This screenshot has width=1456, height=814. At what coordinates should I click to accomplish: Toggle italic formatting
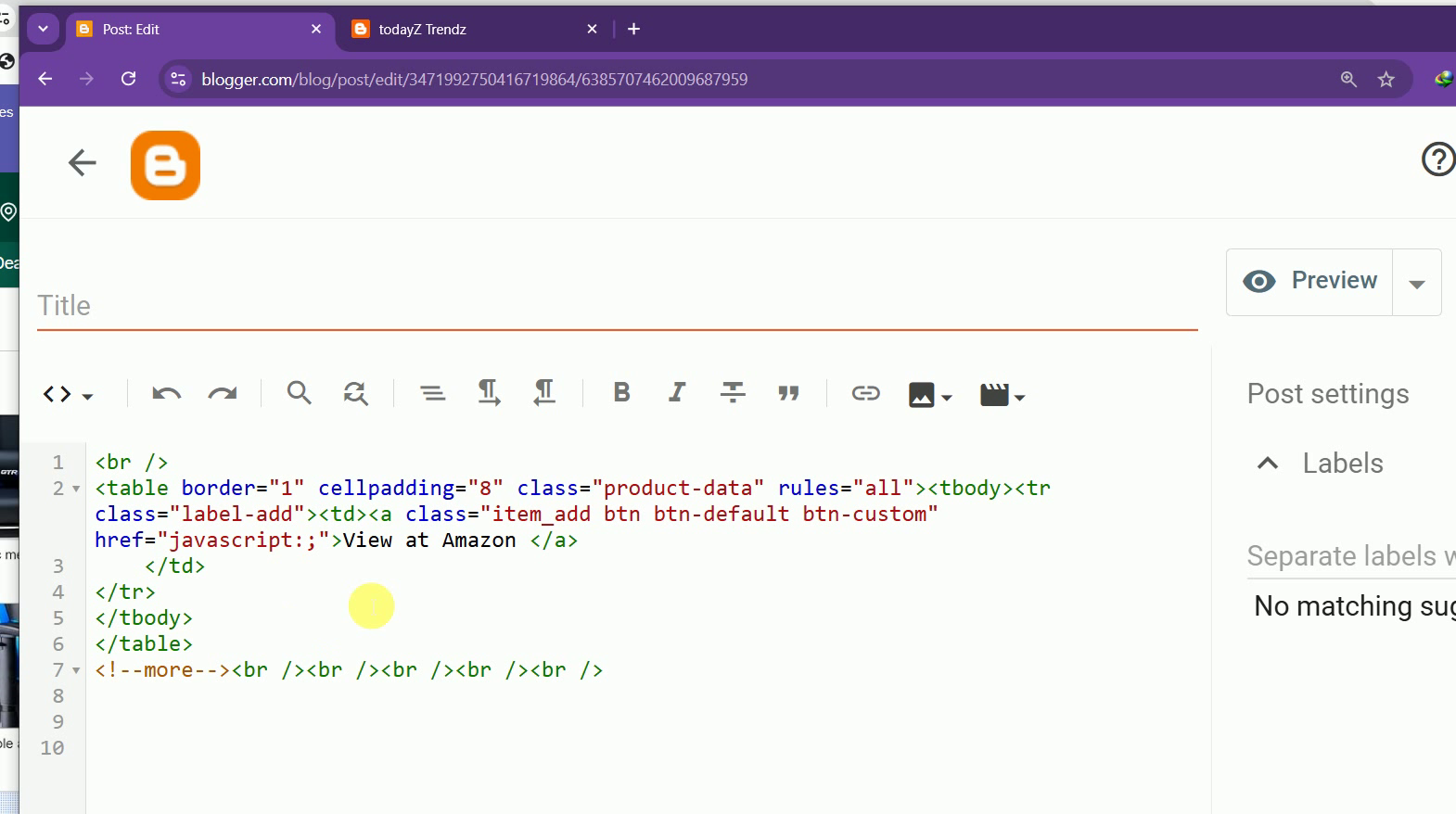(677, 393)
